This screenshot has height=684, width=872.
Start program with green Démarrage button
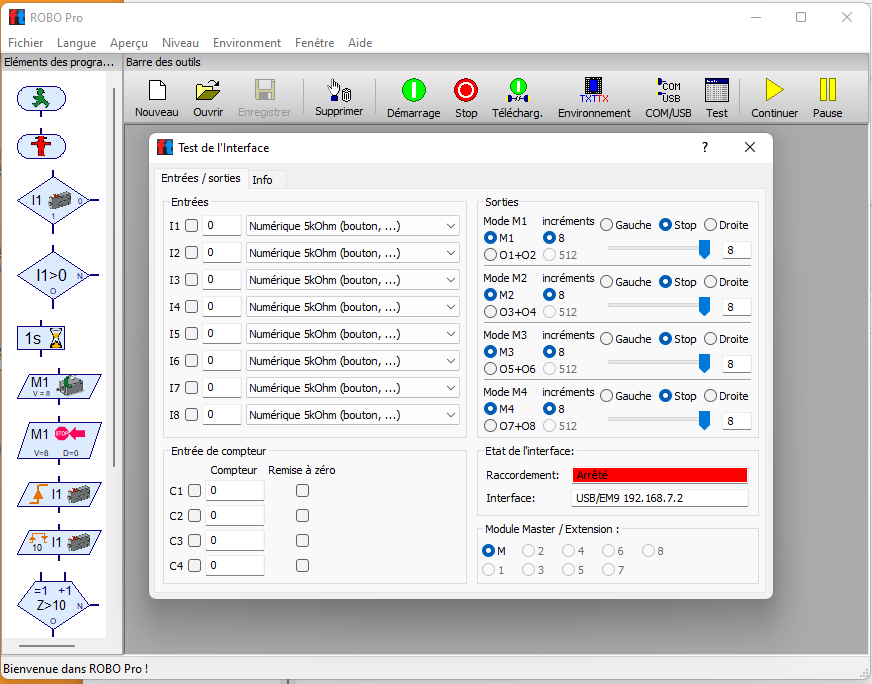coord(413,98)
